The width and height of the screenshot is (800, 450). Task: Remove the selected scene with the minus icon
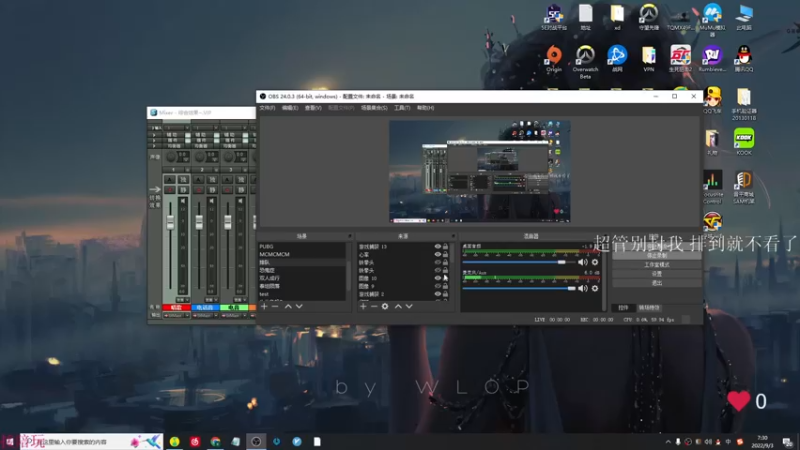(x=275, y=306)
